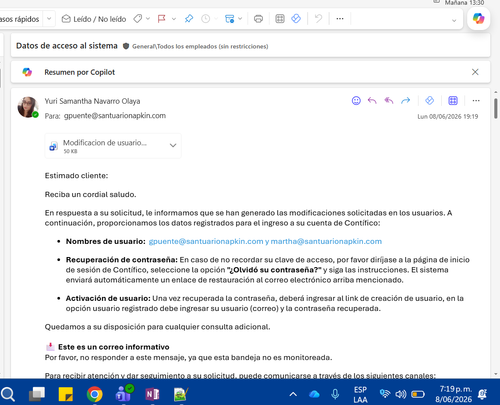Open apps grid icon in message header
This screenshot has height=405, width=500.
click(x=453, y=100)
